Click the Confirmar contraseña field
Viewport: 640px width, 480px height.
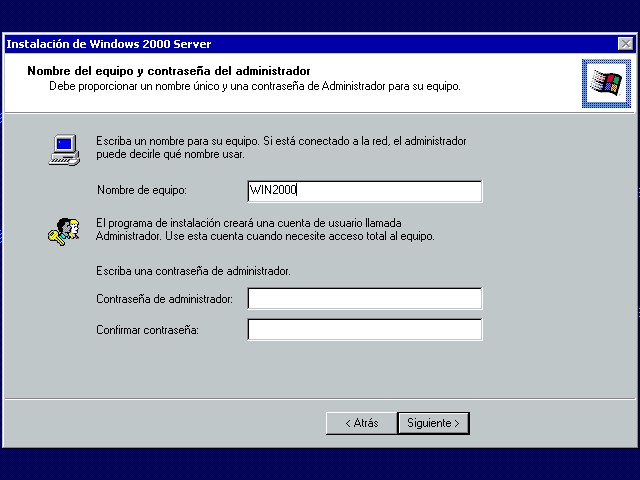coord(364,329)
